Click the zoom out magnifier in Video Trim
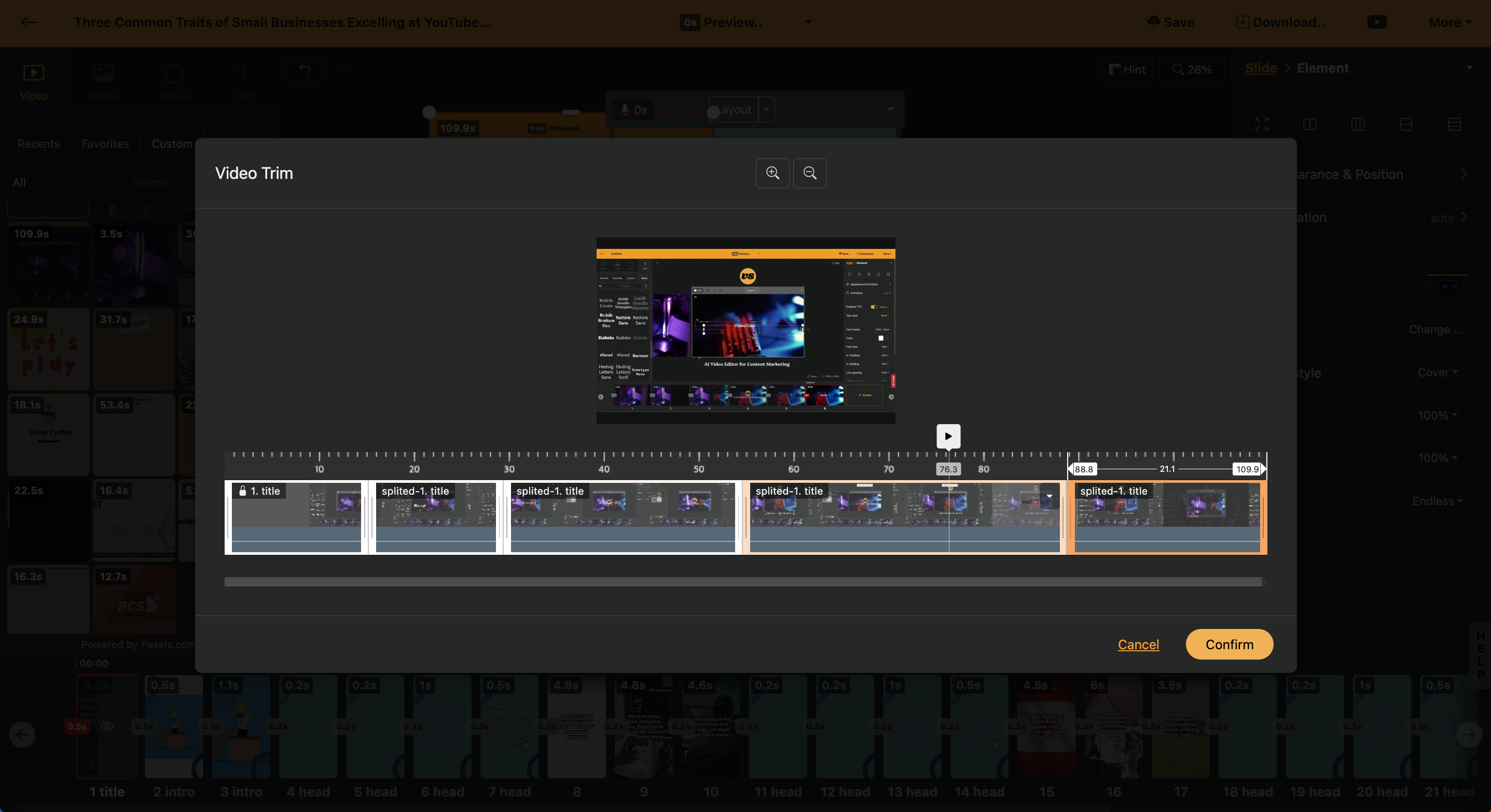Screen dimensions: 1491x812 pyautogui.click(x=810, y=173)
